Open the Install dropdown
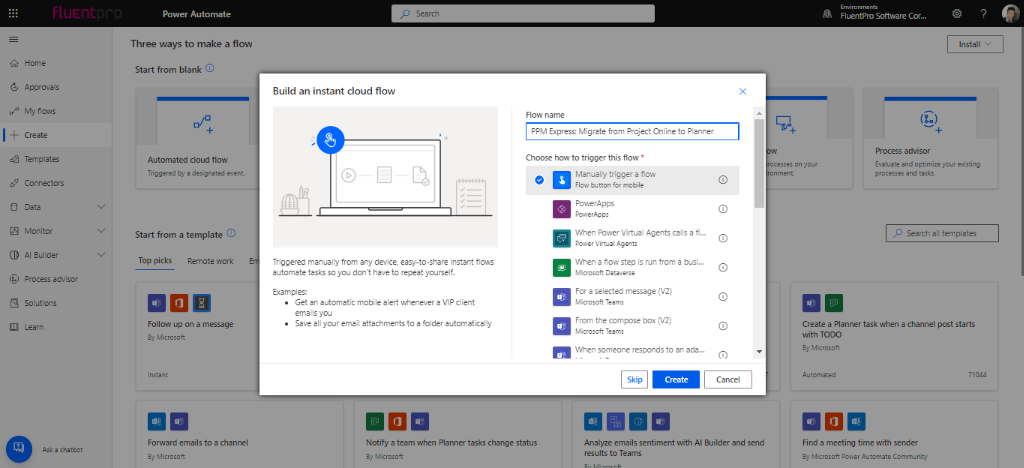 tap(976, 44)
